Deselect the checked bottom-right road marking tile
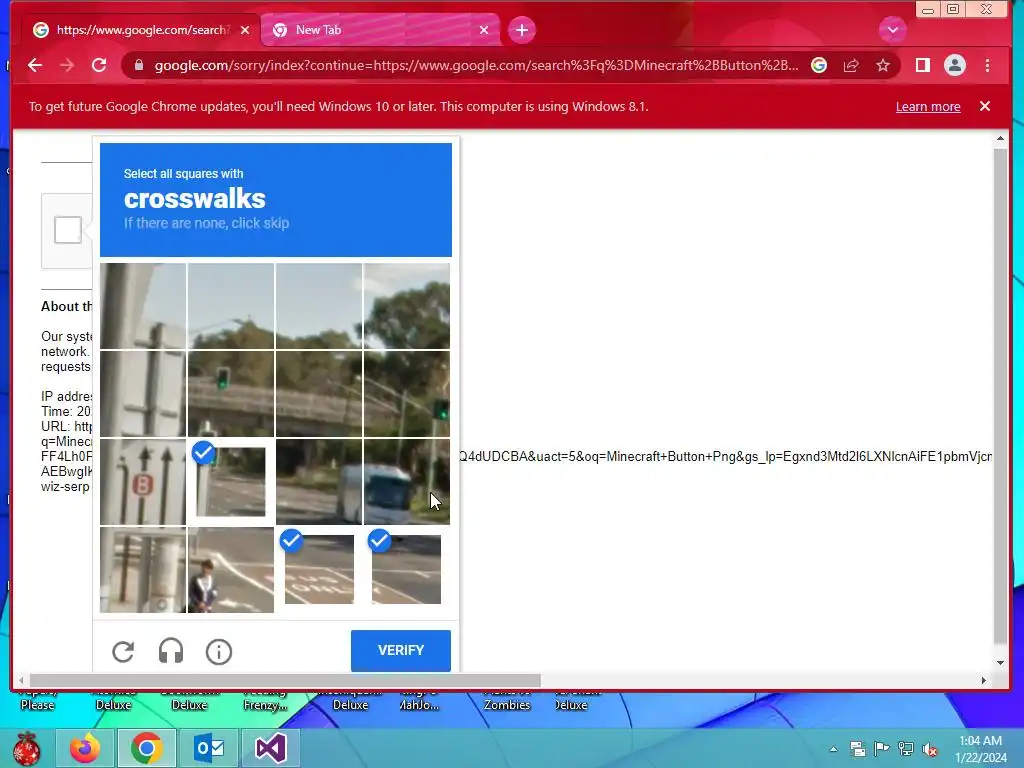 coord(406,569)
